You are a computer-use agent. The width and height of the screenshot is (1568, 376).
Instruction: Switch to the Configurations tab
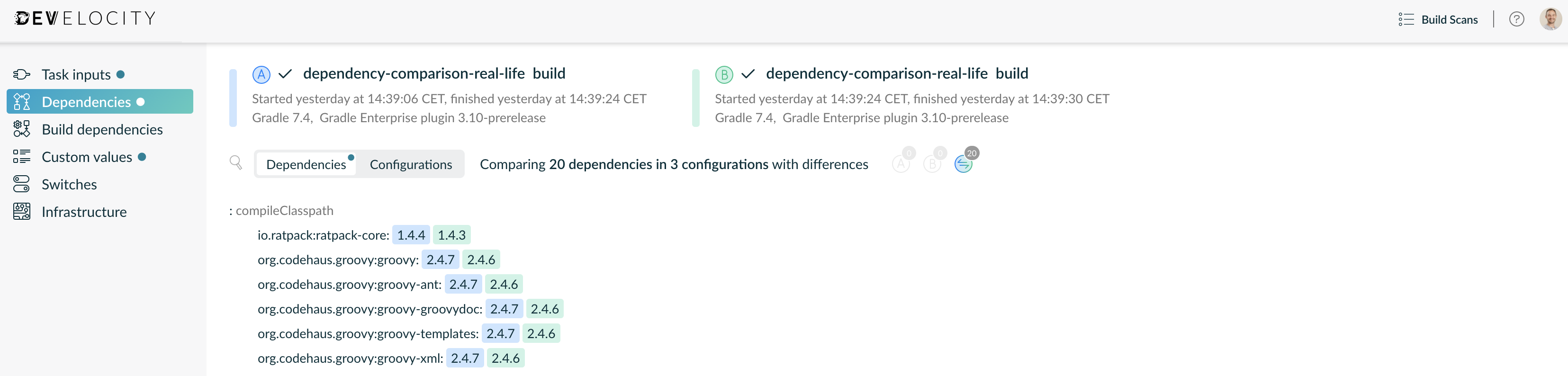(x=411, y=164)
